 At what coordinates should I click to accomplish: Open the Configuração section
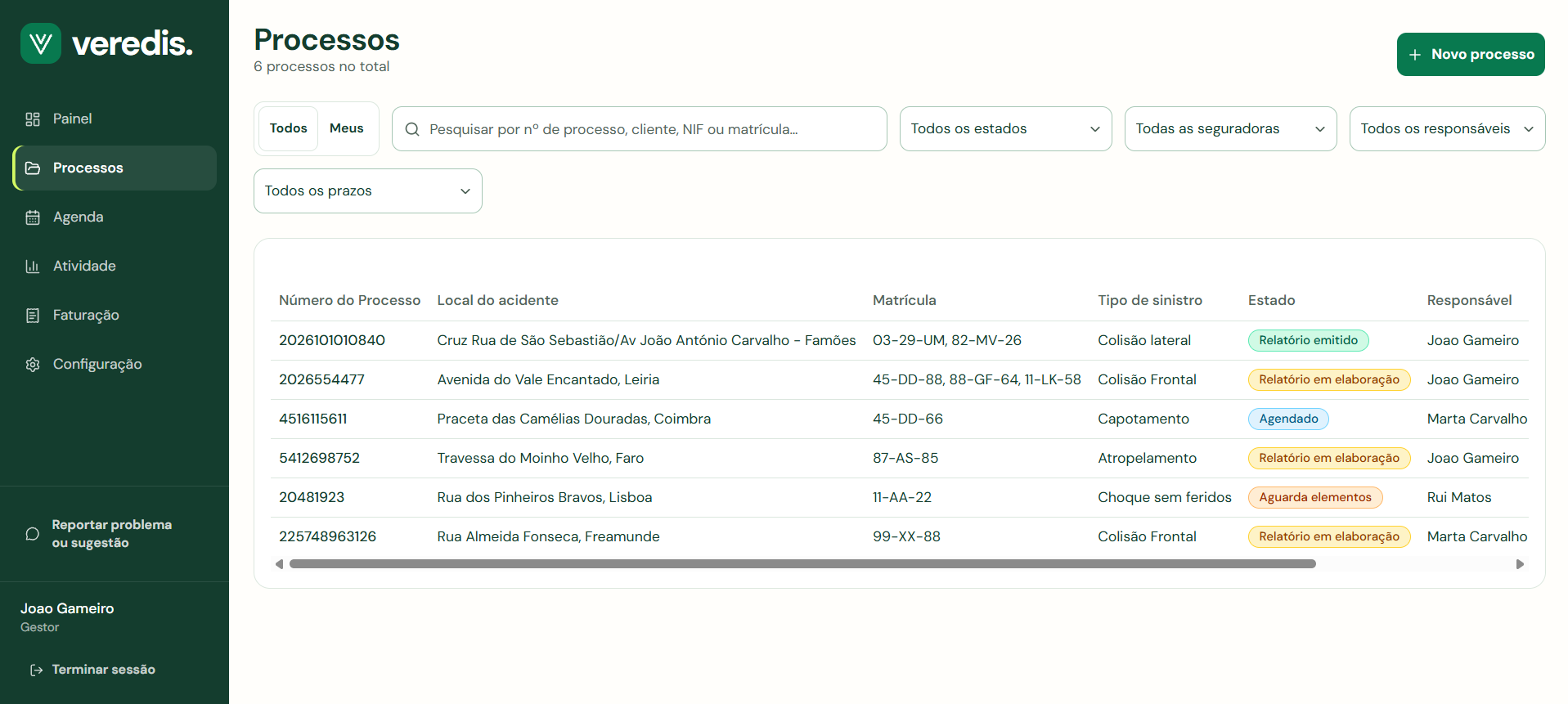(x=115, y=365)
